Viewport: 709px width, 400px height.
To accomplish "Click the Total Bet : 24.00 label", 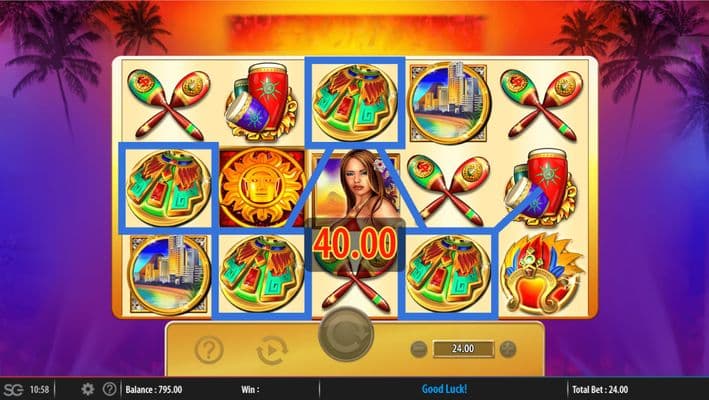I will [x=600, y=390].
